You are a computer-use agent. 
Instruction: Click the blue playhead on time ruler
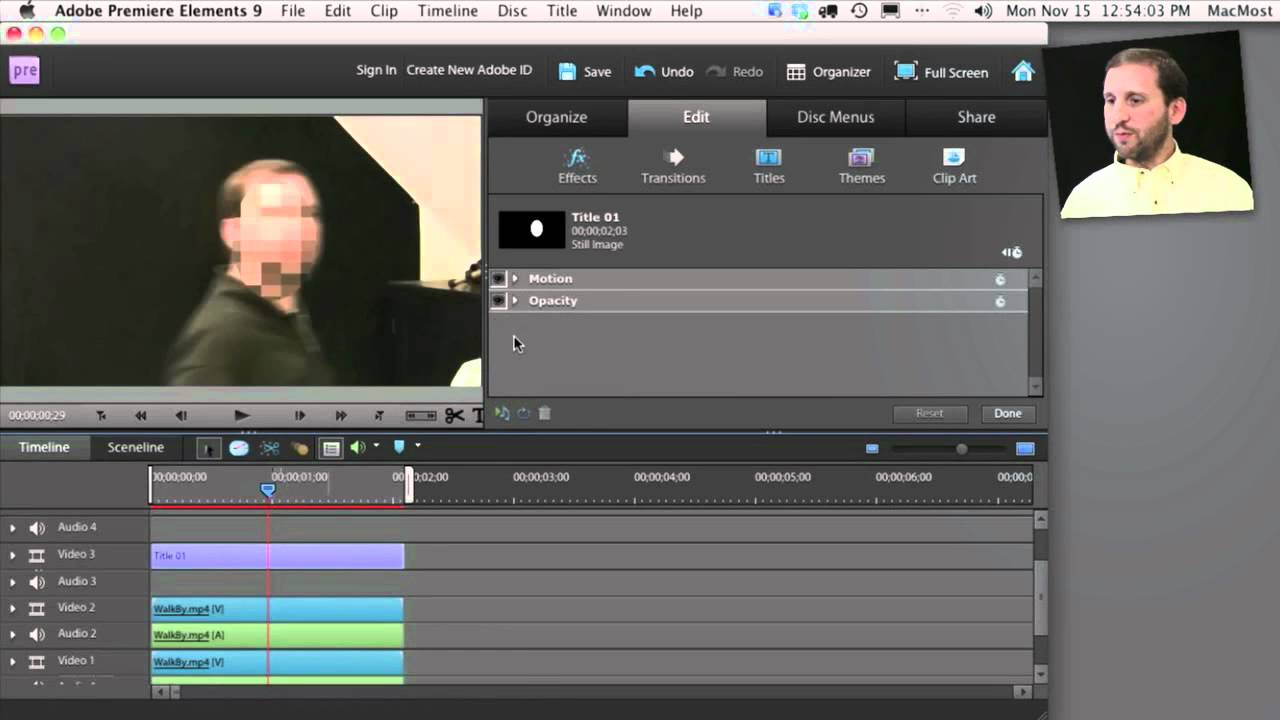click(268, 489)
